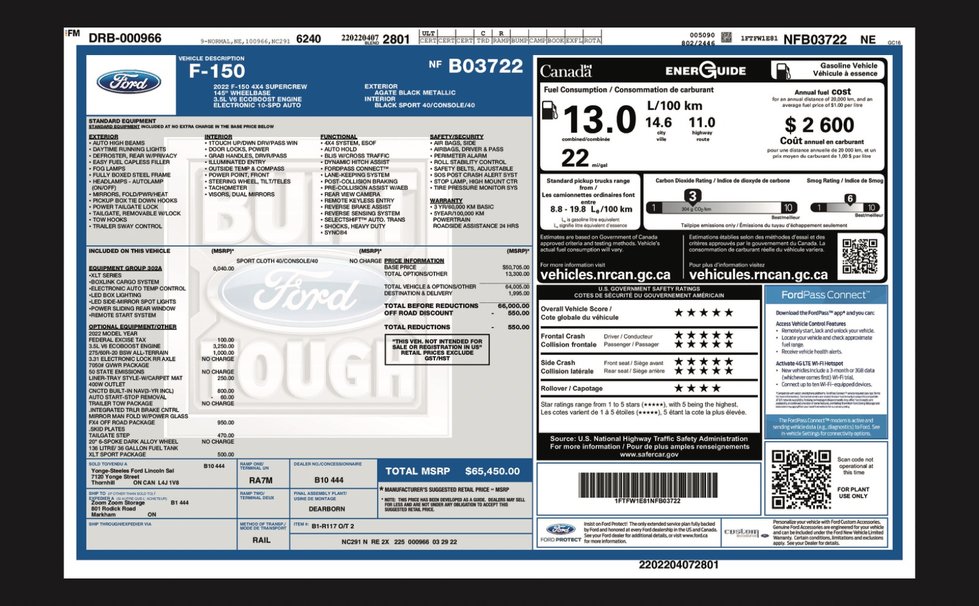This screenshot has height=606, width=979.
Task: Click the F-150 model title
Action: pyautogui.click(x=217, y=71)
